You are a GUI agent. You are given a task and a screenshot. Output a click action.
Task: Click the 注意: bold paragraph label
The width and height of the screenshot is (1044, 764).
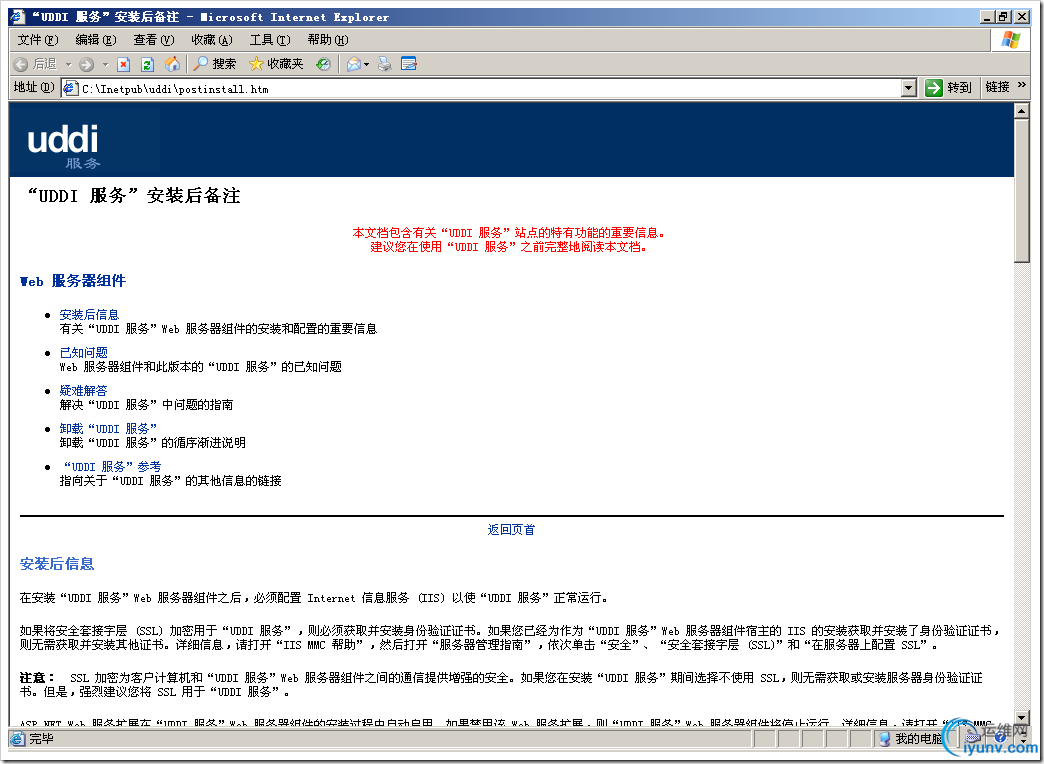coord(37,677)
